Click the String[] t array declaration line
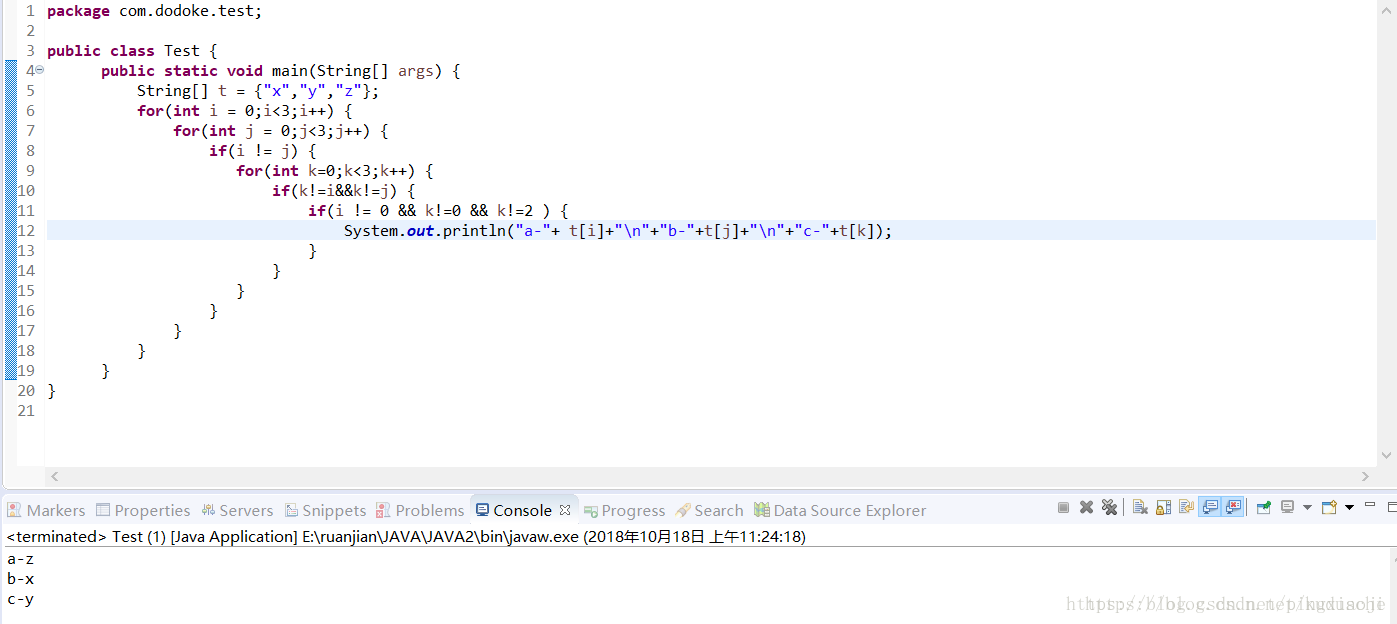Screen dimensions: 1397x624 [258, 91]
